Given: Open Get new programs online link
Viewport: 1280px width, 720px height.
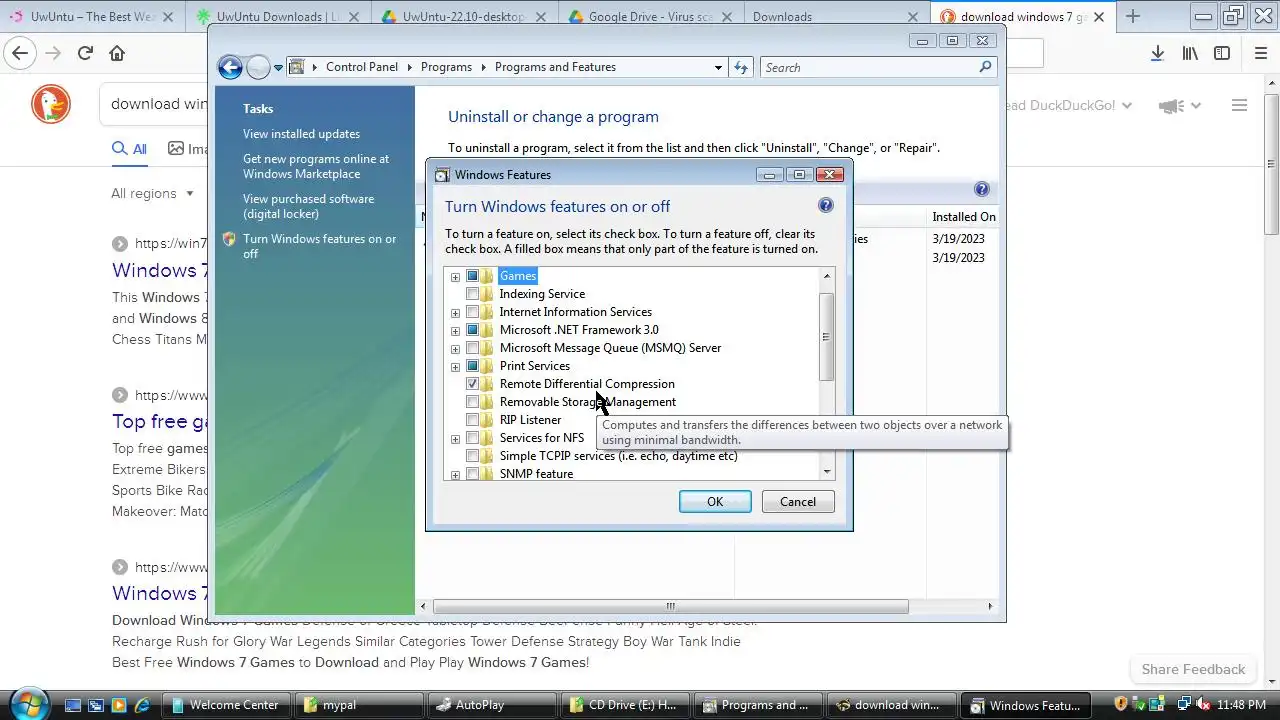Looking at the screenshot, I should tap(316, 166).
